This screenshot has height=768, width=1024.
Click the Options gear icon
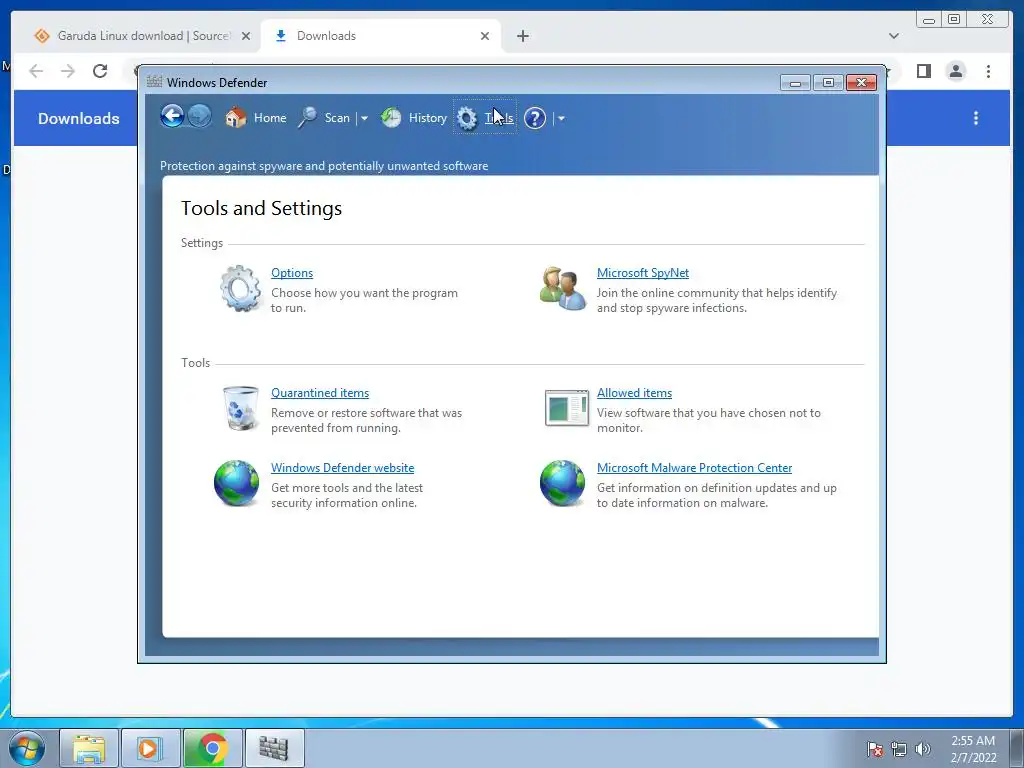click(x=240, y=288)
